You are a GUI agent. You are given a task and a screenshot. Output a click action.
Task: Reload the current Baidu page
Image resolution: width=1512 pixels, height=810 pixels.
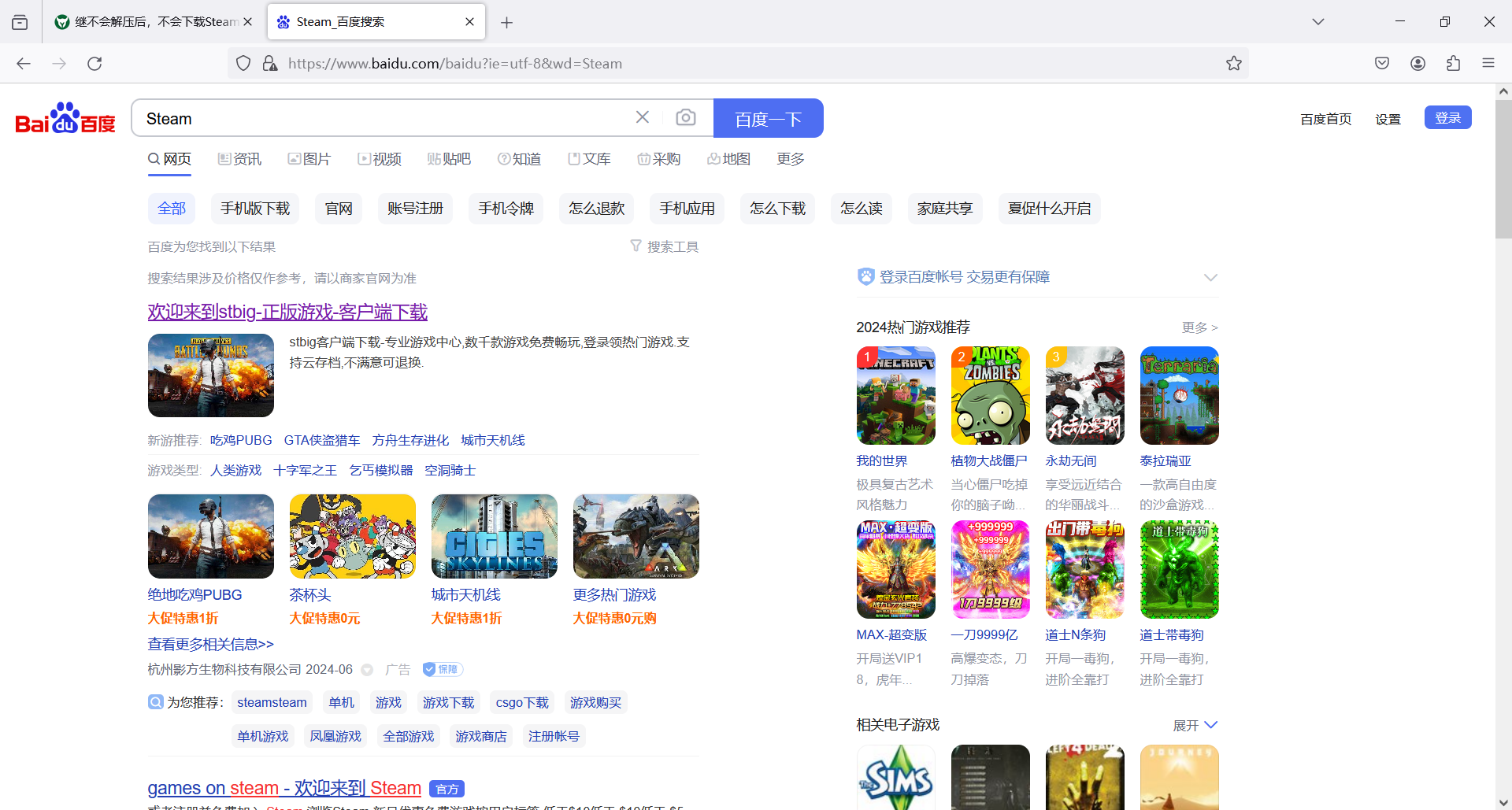click(x=94, y=64)
